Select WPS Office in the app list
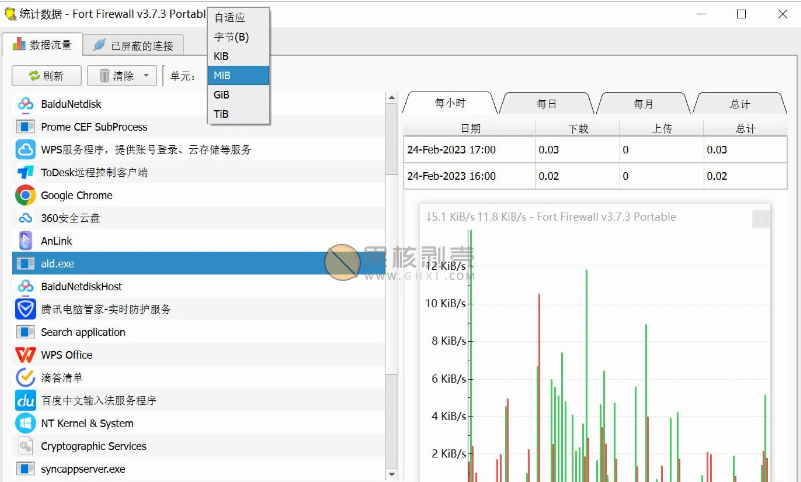This screenshot has width=801, height=482. pyautogui.click(x=198, y=355)
